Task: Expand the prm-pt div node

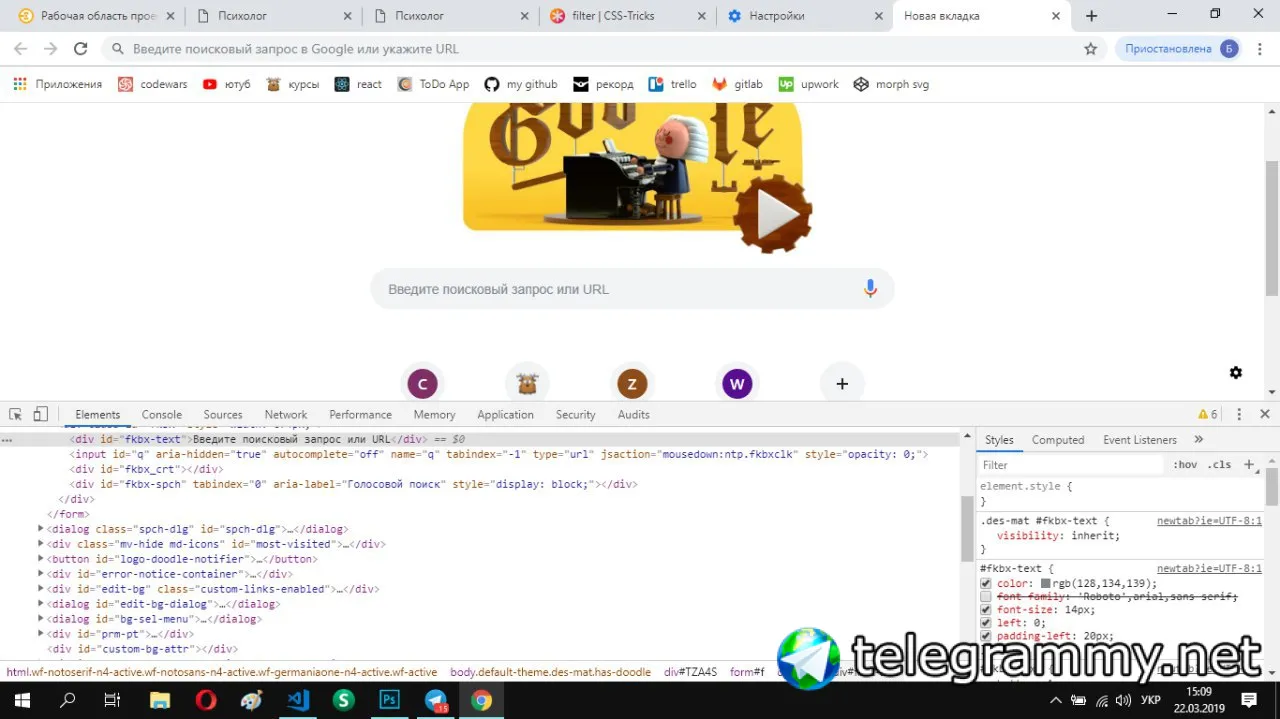Action: 41,634
